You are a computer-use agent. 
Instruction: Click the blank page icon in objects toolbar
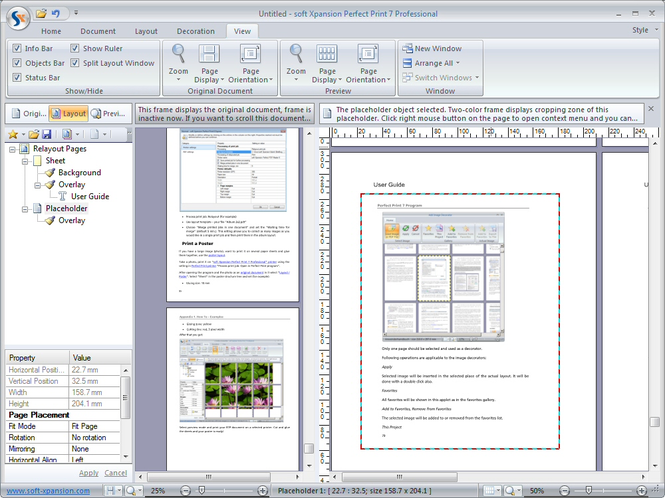pos(94,134)
